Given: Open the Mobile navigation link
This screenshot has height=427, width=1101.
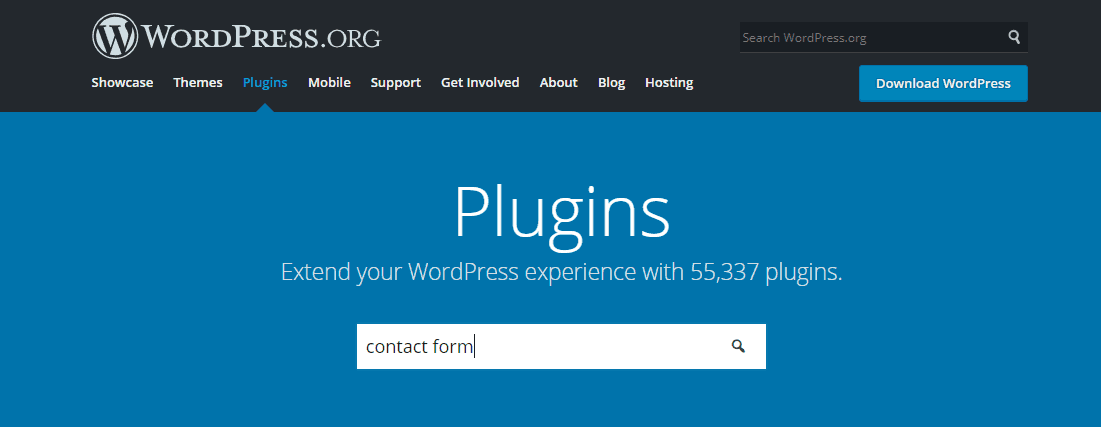Looking at the screenshot, I should [x=329, y=83].
